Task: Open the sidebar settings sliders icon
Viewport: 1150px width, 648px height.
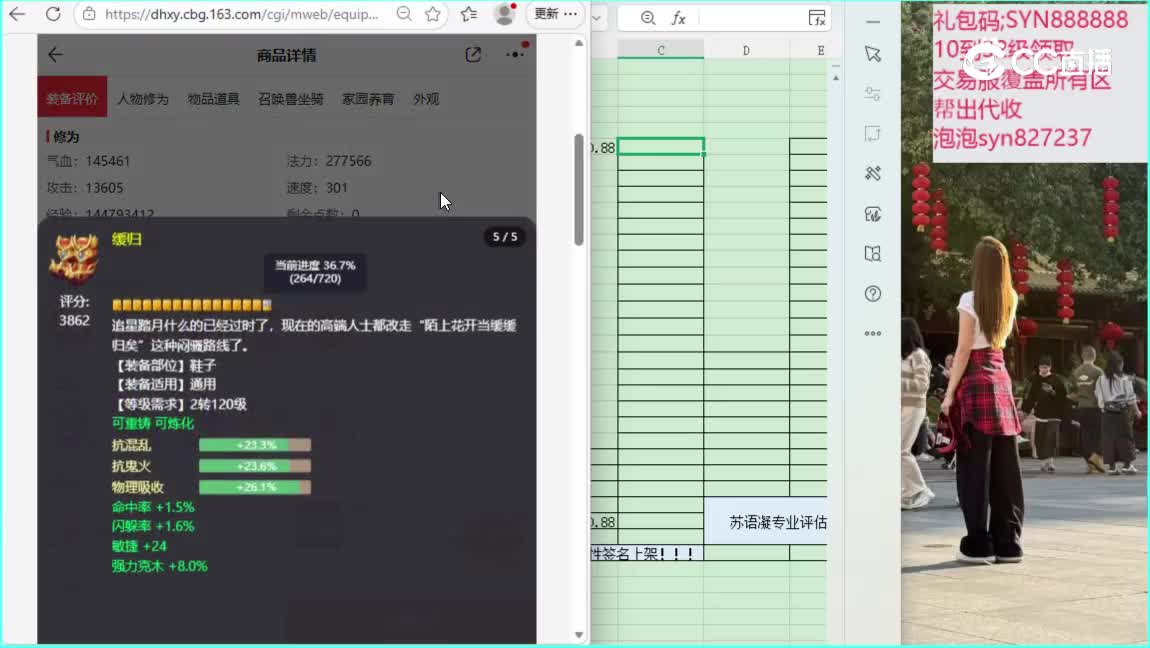Action: point(873,94)
